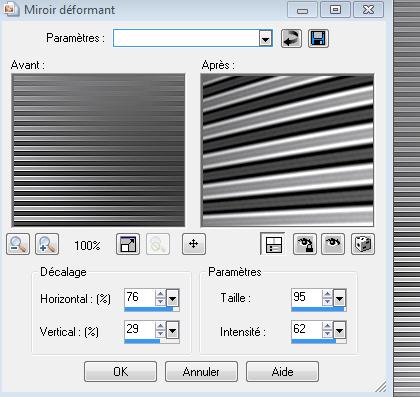Toggle auto proof eye with lock

click(304, 244)
